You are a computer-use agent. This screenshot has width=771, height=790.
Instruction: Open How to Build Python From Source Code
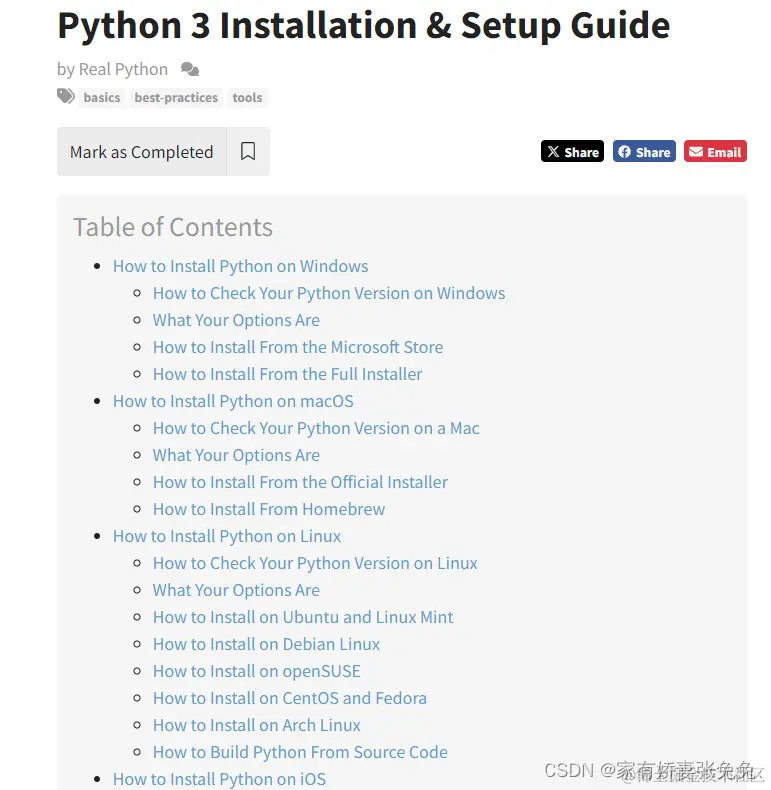(x=300, y=752)
